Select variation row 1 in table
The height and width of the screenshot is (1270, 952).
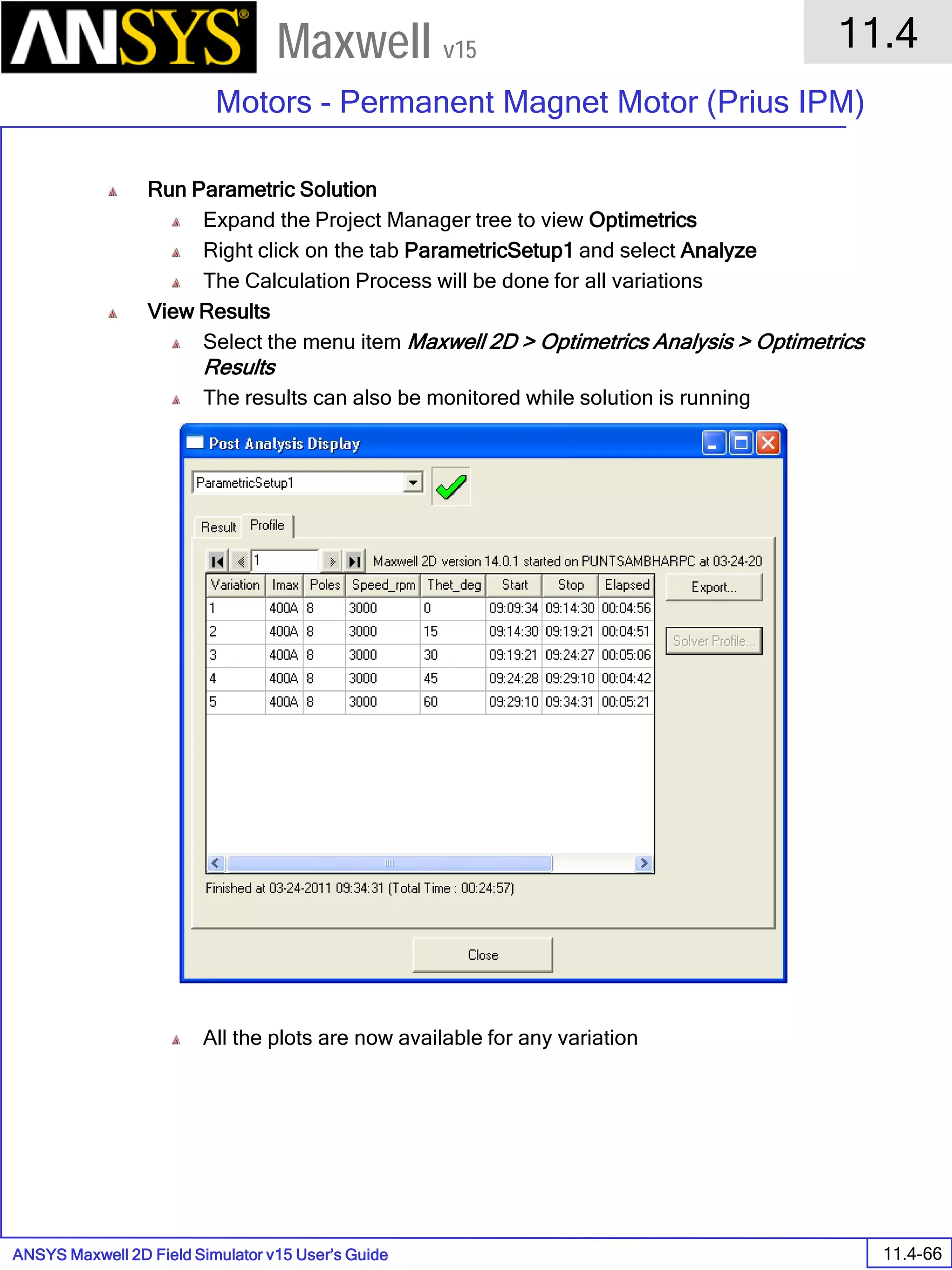coord(430,608)
